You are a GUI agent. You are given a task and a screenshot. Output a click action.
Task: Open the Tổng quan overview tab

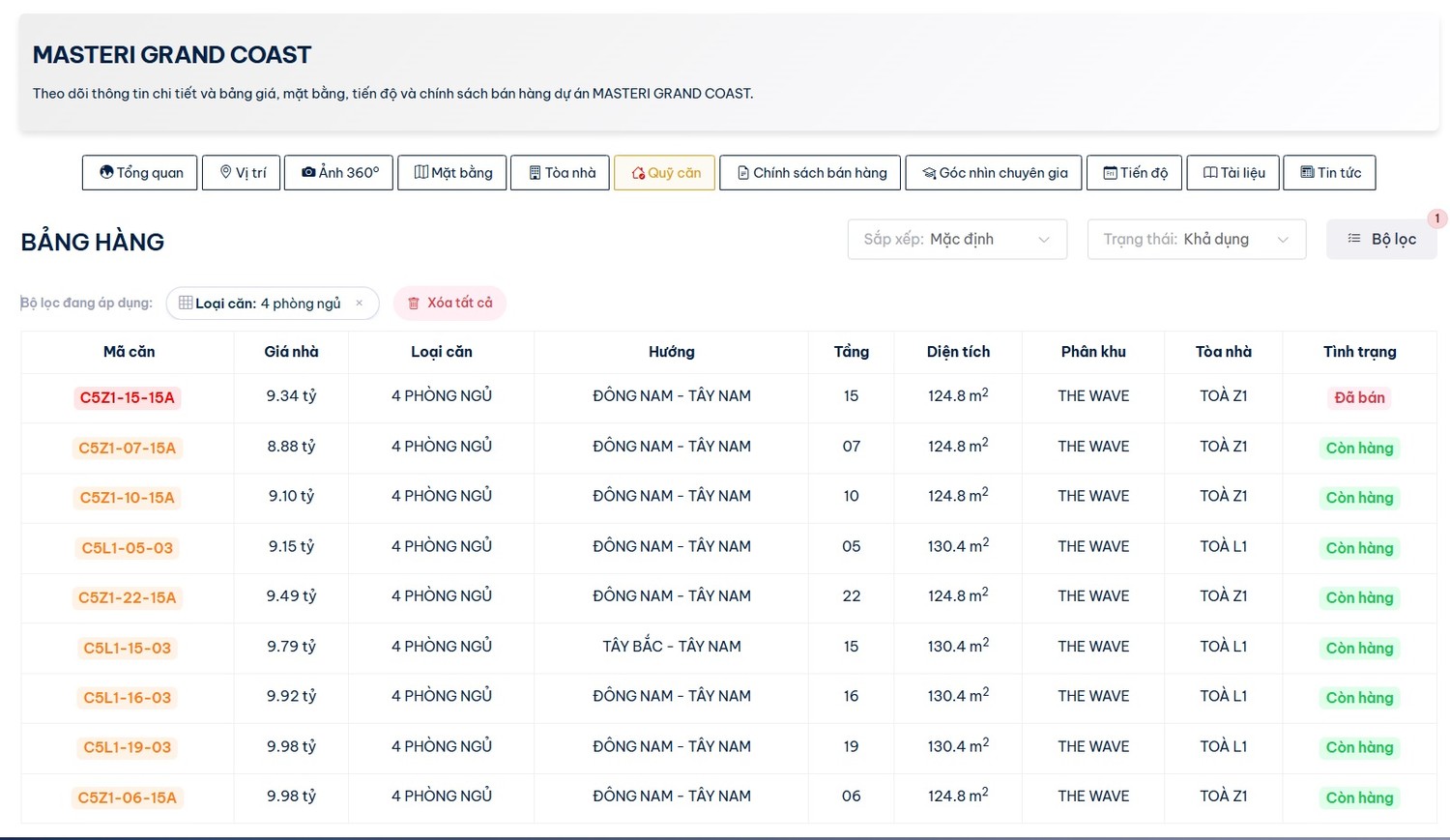tap(140, 173)
